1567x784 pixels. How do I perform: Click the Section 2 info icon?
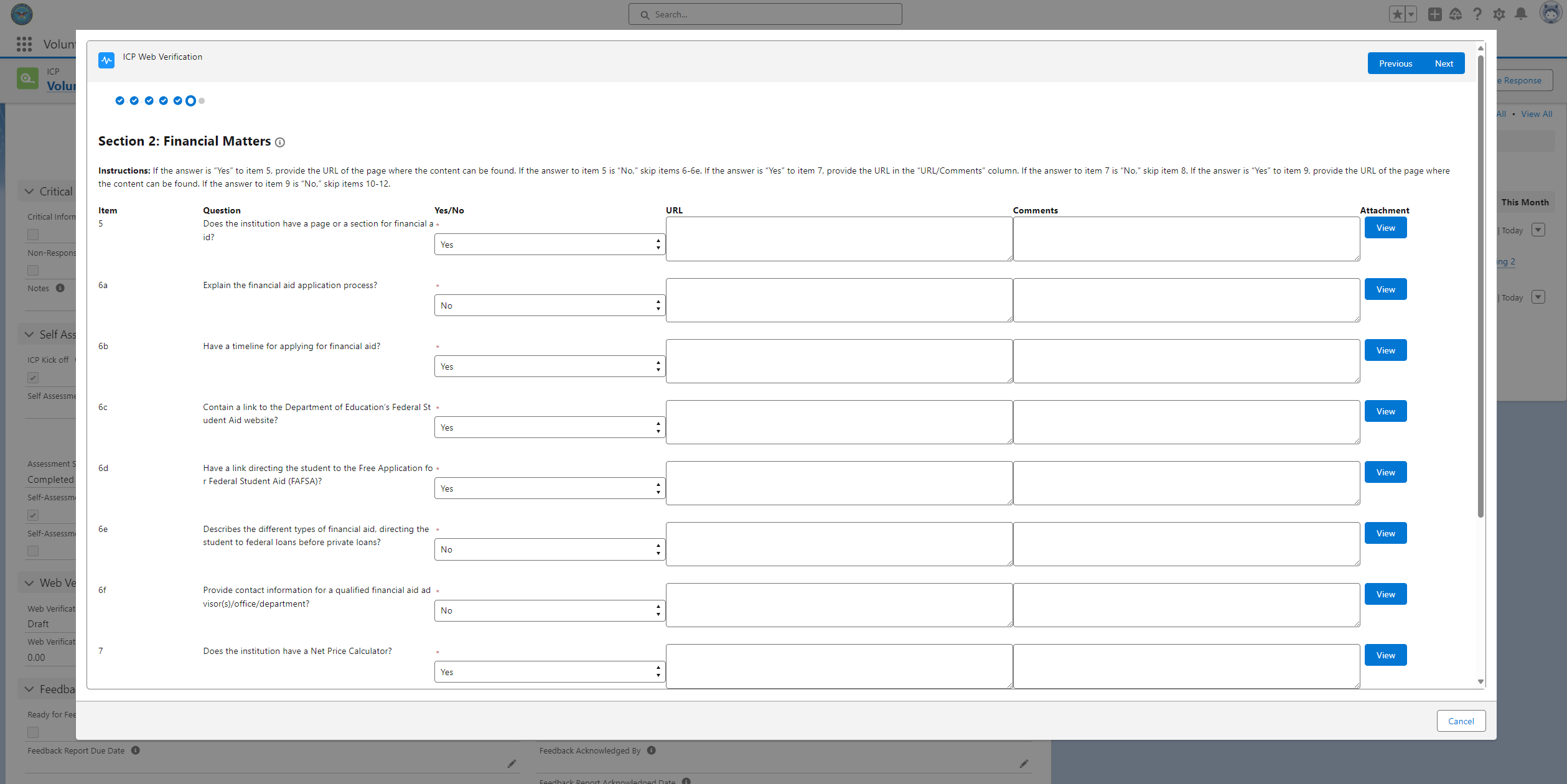(280, 142)
